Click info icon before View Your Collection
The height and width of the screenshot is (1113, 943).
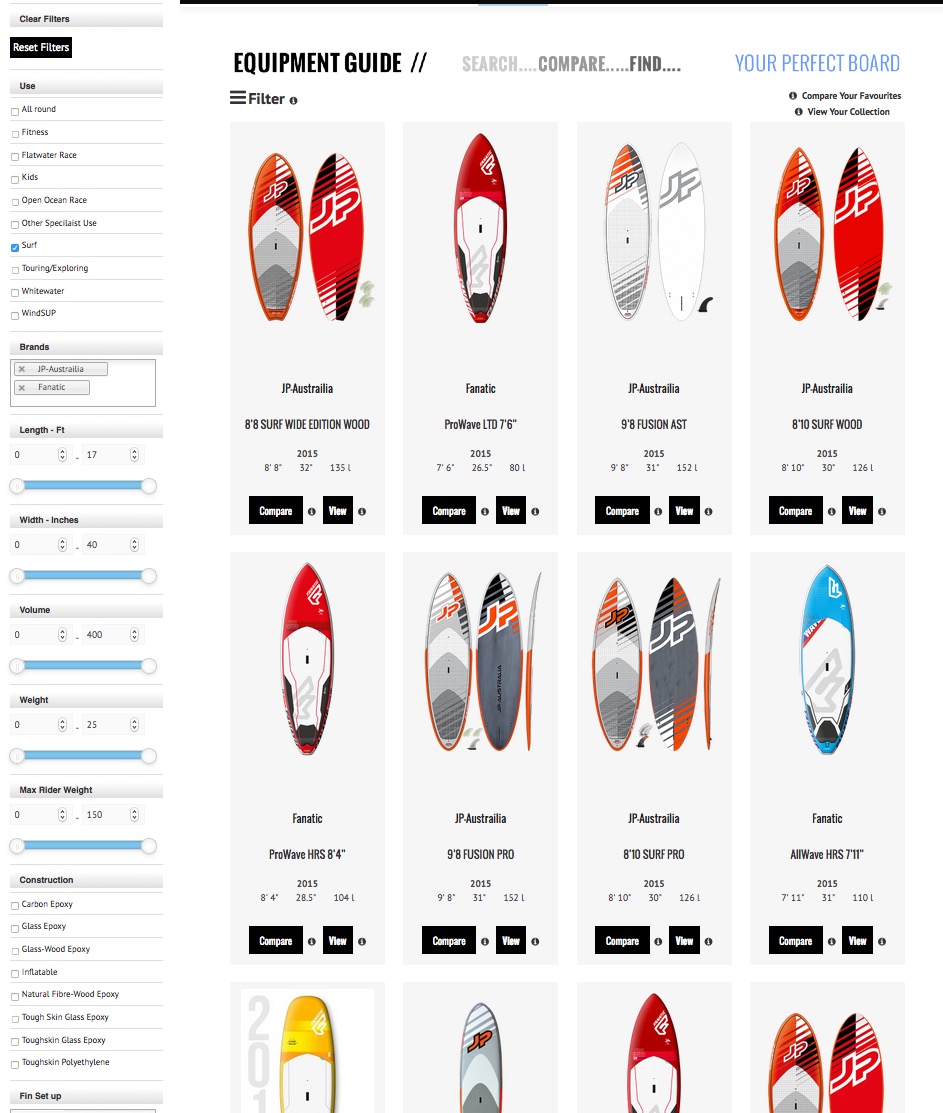(x=798, y=111)
